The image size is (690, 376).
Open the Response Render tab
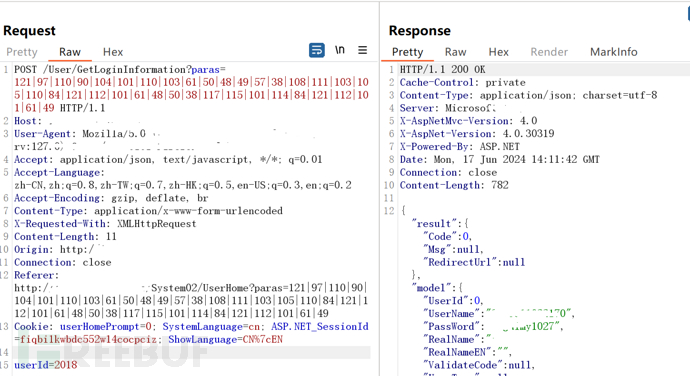[549, 52]
